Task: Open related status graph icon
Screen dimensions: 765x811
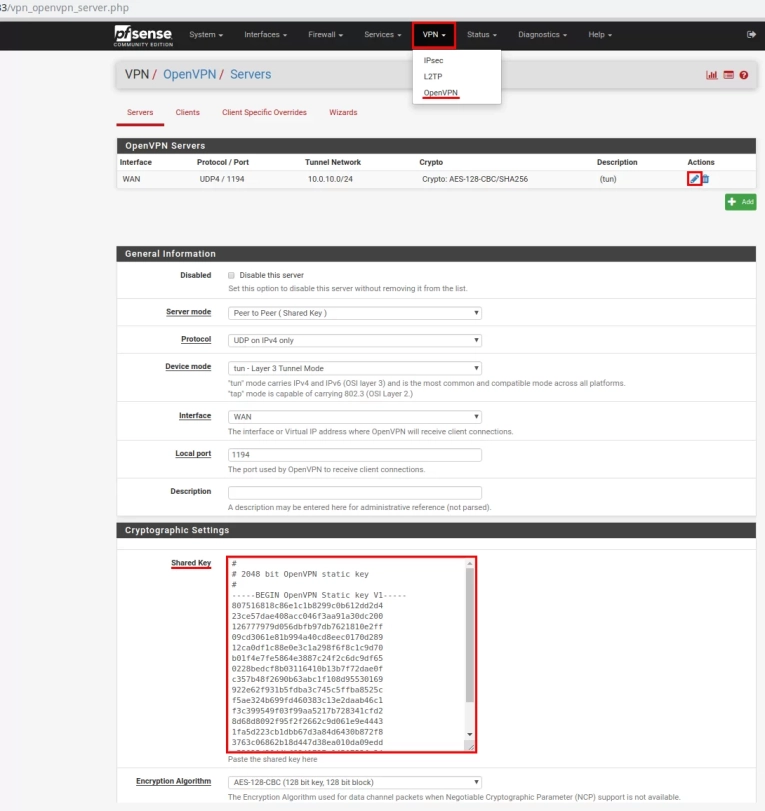Action: (x=712, y=75)
